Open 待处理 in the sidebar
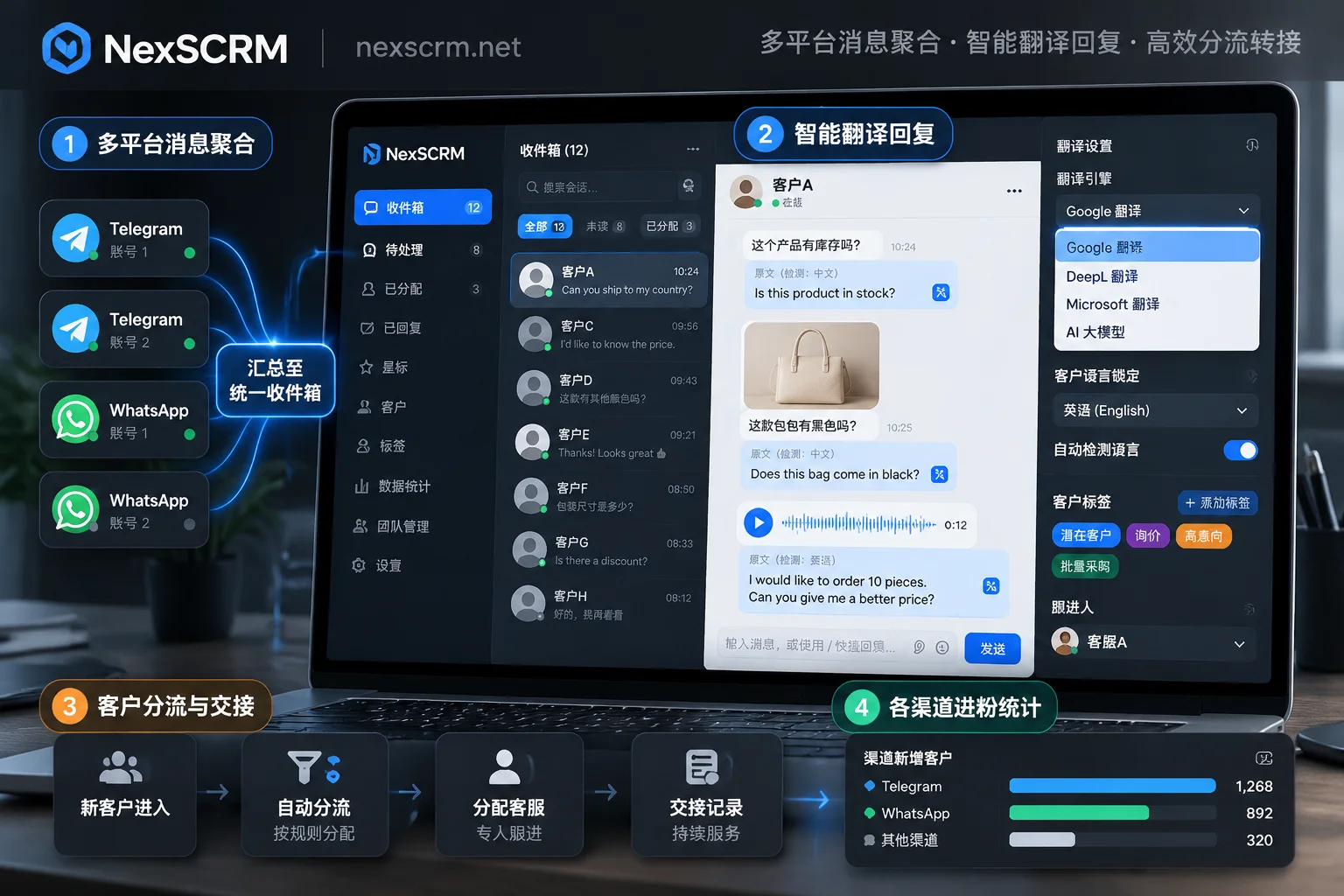Screen dimensions: 1344x896 point(423,250)
